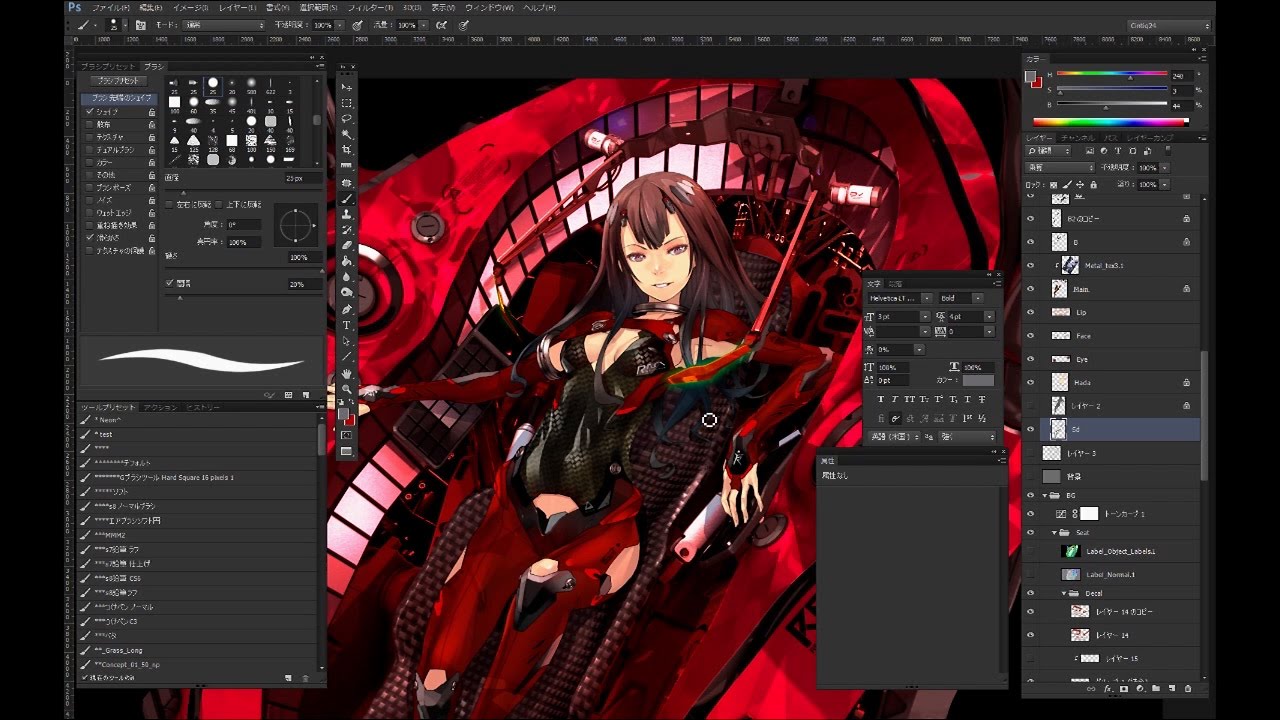The image size is (1280, 720).
Task: Select the Magic Wand tool
Action: tap(347, 134)
